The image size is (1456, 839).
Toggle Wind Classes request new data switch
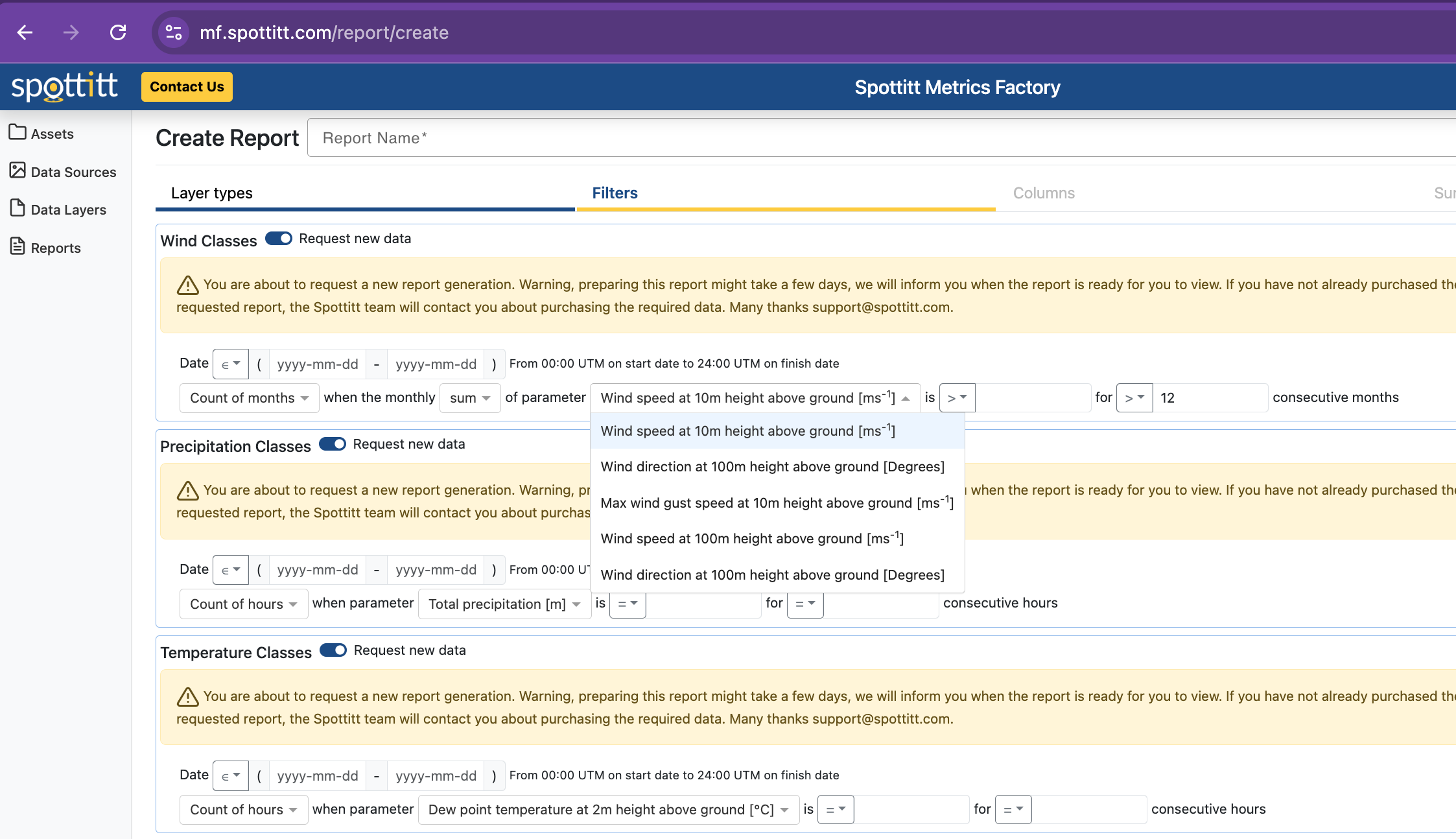(x=279, y=239)
